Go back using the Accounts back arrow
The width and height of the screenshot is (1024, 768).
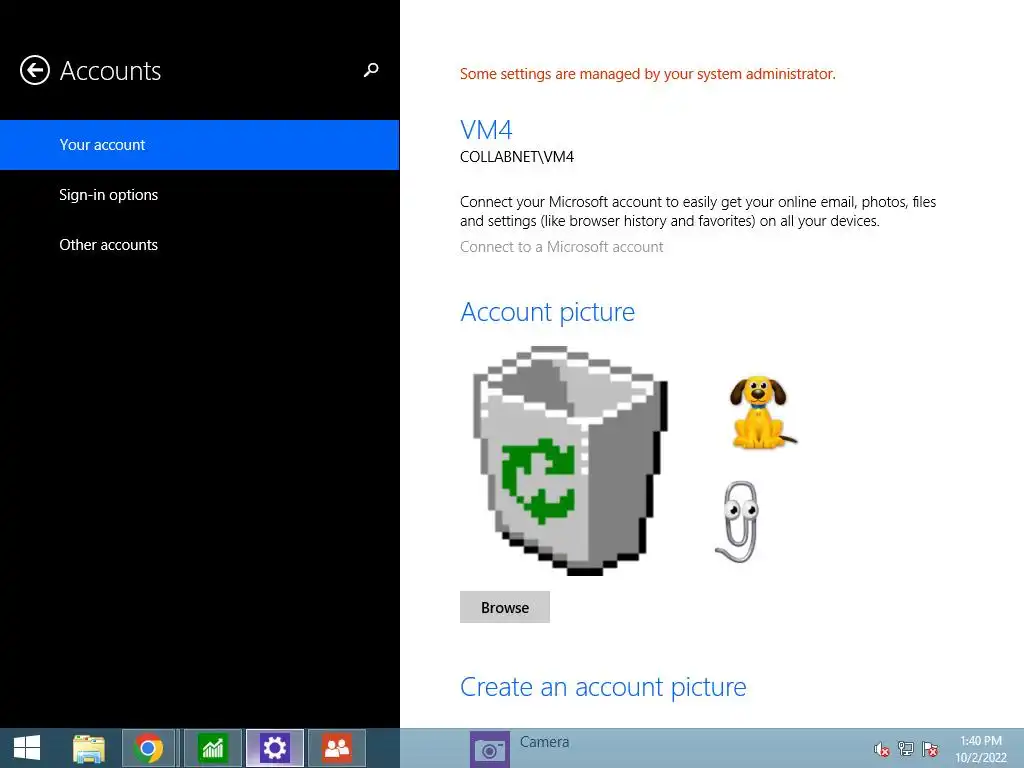[x=35, y=71]
